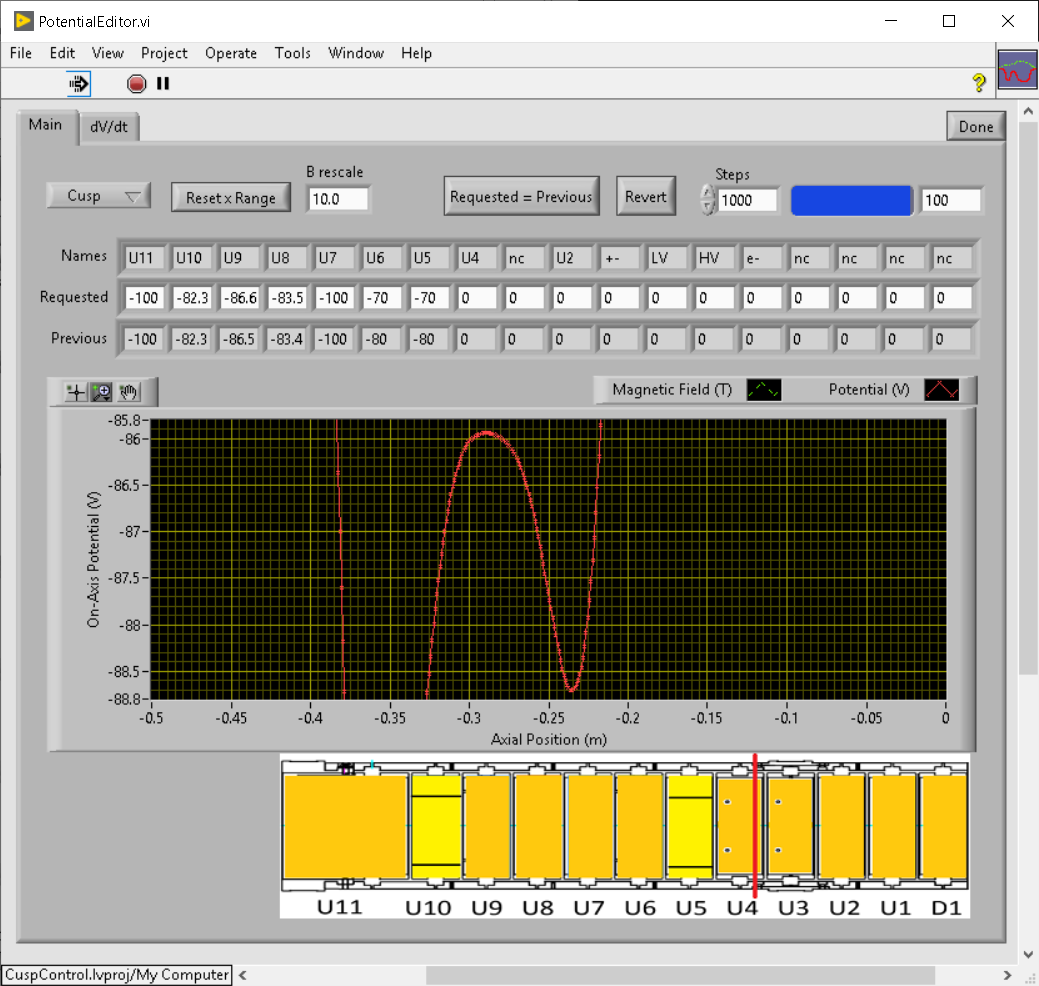This screenshot has width=1039, height=986.
Task: Click the Requested U6 value field
Action: (382, 297)
